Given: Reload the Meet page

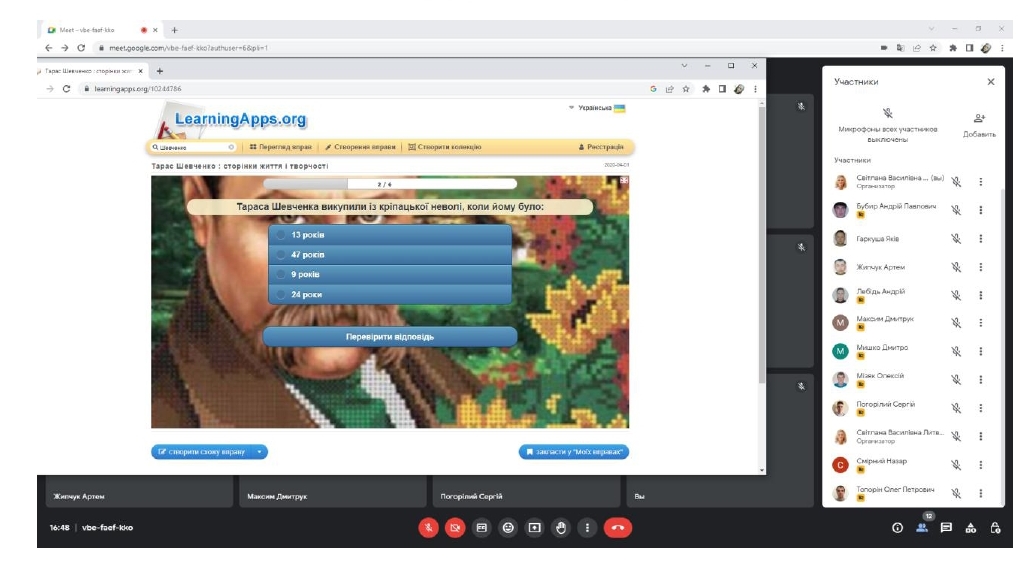Looking at the screenshot, I should click(81, 48).
